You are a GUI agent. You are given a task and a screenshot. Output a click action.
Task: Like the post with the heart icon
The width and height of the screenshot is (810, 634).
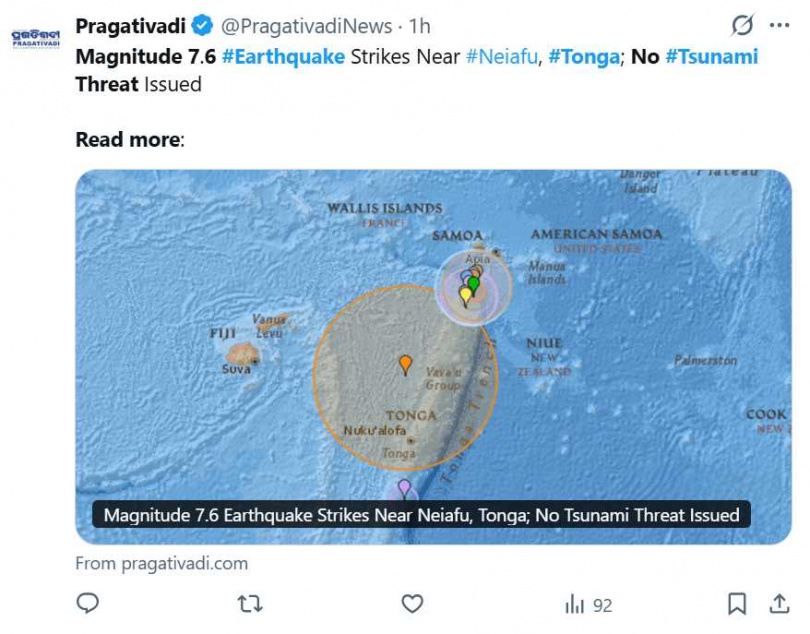pos(412,604)
